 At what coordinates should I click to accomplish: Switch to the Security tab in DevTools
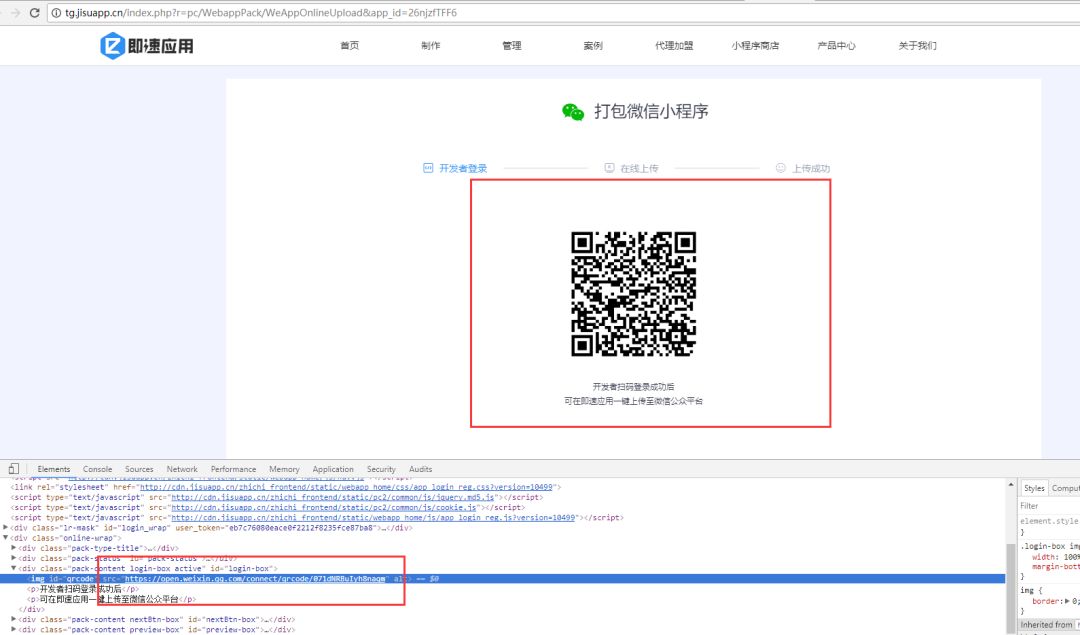(x=381, y=469)
